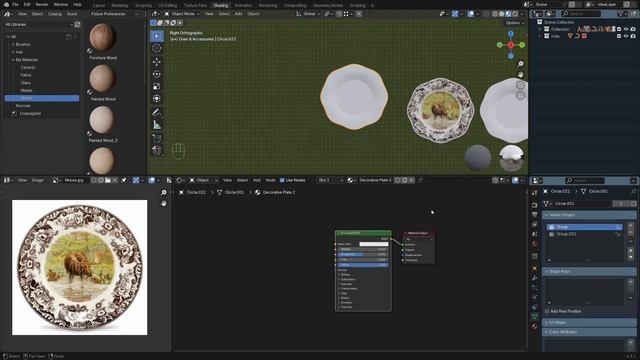Toggle the Use Nodes checkbox
640x360 pixels.
(x=282, y=180)
